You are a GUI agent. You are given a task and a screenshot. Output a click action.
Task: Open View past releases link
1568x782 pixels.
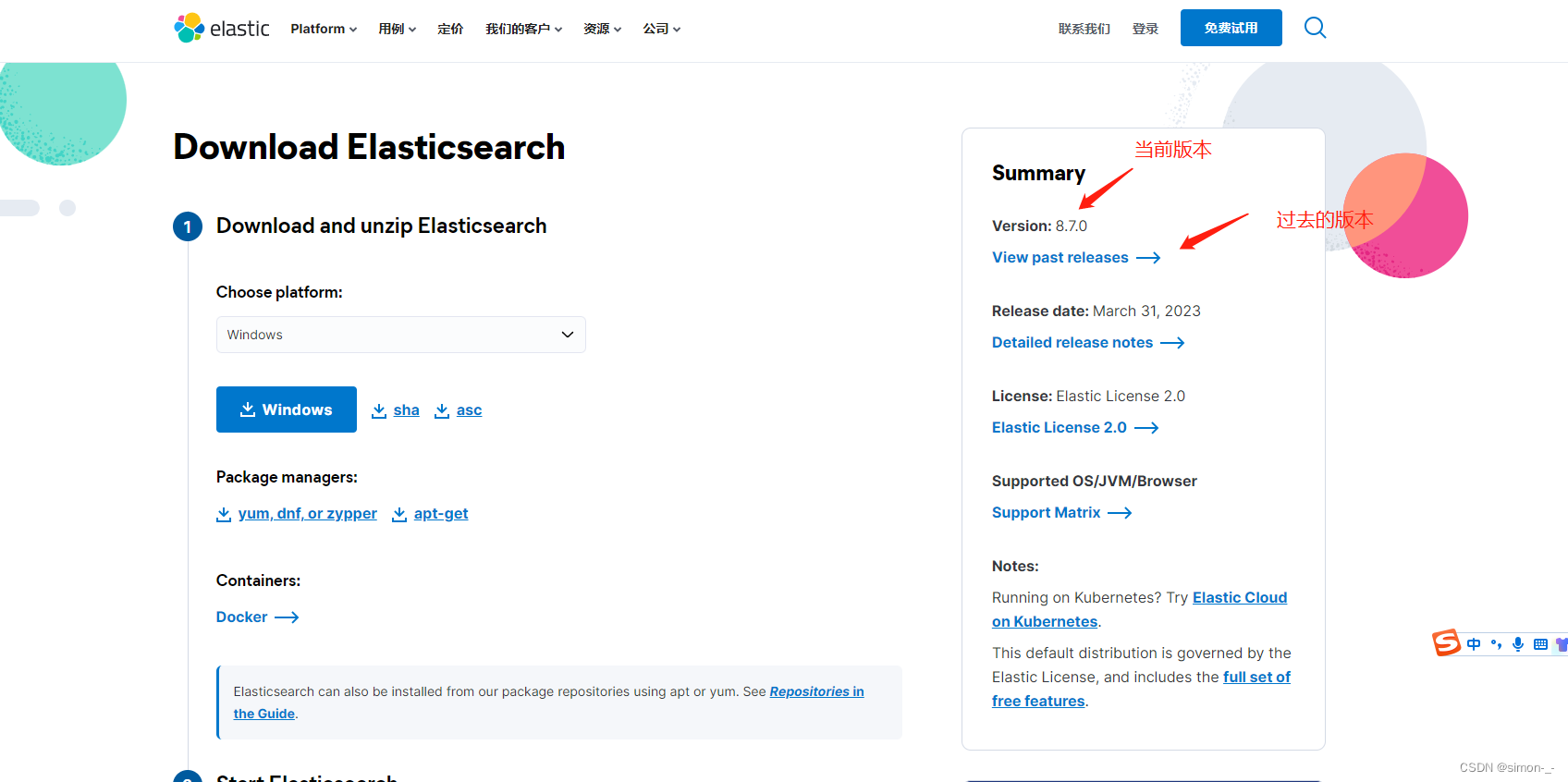1060,258
